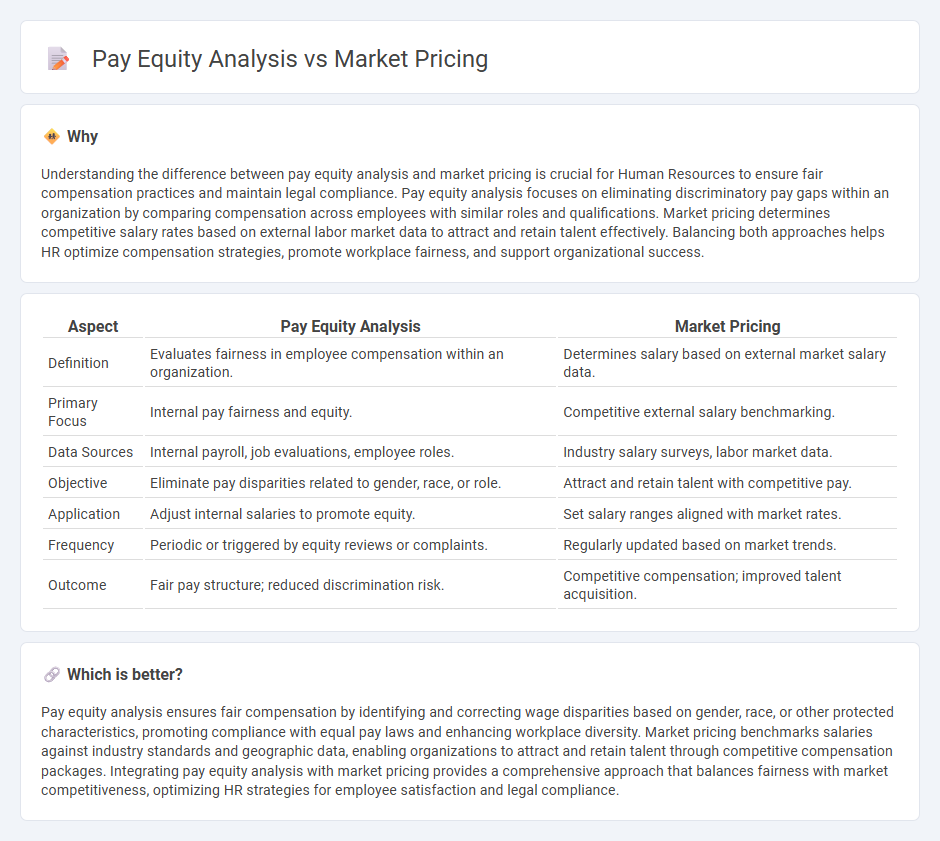Click cell 'Attract and retain talent with competitive pay.'
The width and height of the screenshot is (940, 841).
pyautogui.click(x=727, y=483)
